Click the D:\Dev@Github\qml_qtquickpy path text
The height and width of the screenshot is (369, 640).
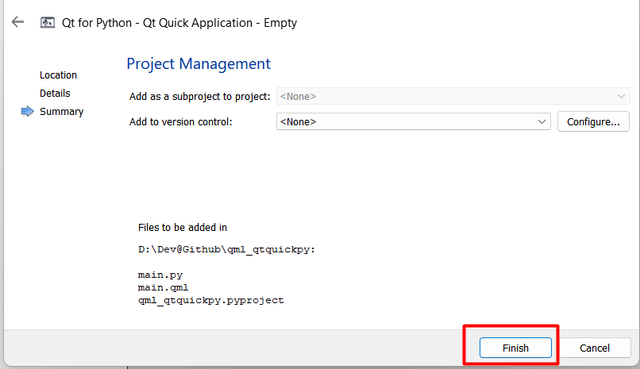point(227,249)
